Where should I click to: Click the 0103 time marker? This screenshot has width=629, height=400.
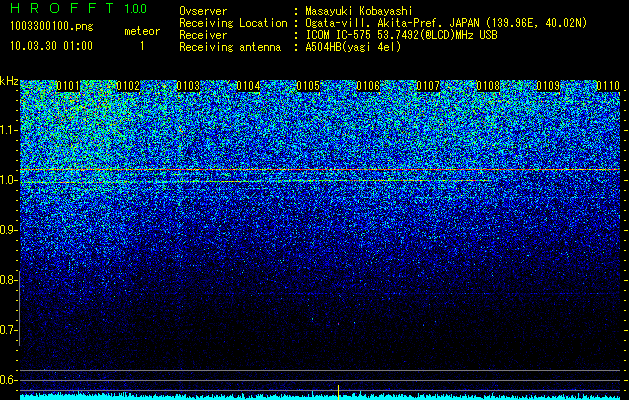(188, 86)
